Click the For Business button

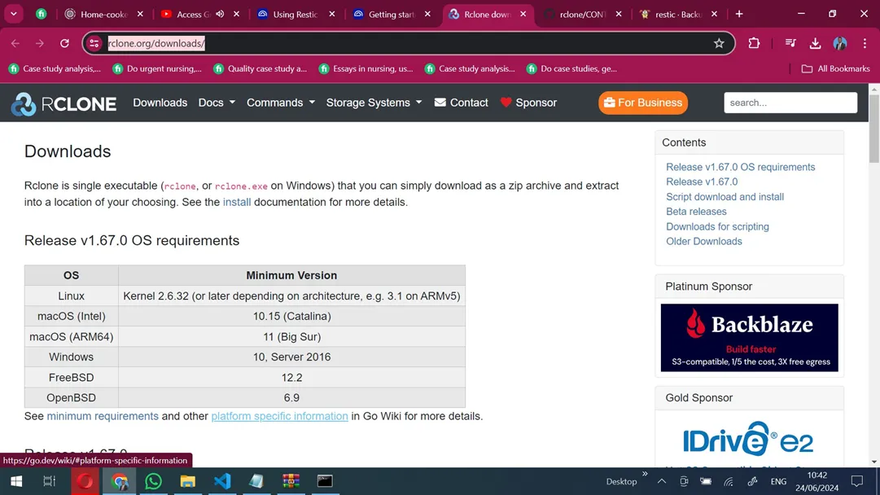click(642, 103)
